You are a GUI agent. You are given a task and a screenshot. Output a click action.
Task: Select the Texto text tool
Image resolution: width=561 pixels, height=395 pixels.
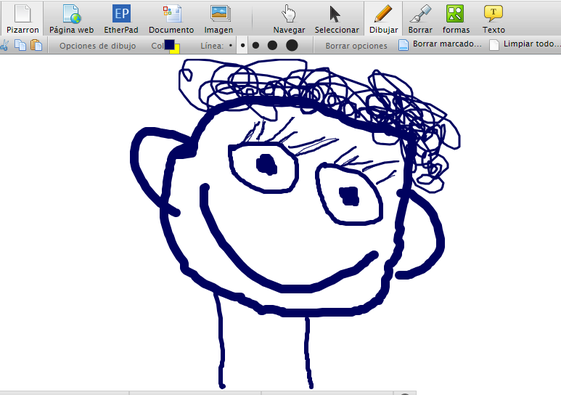[x=493, y=19]
